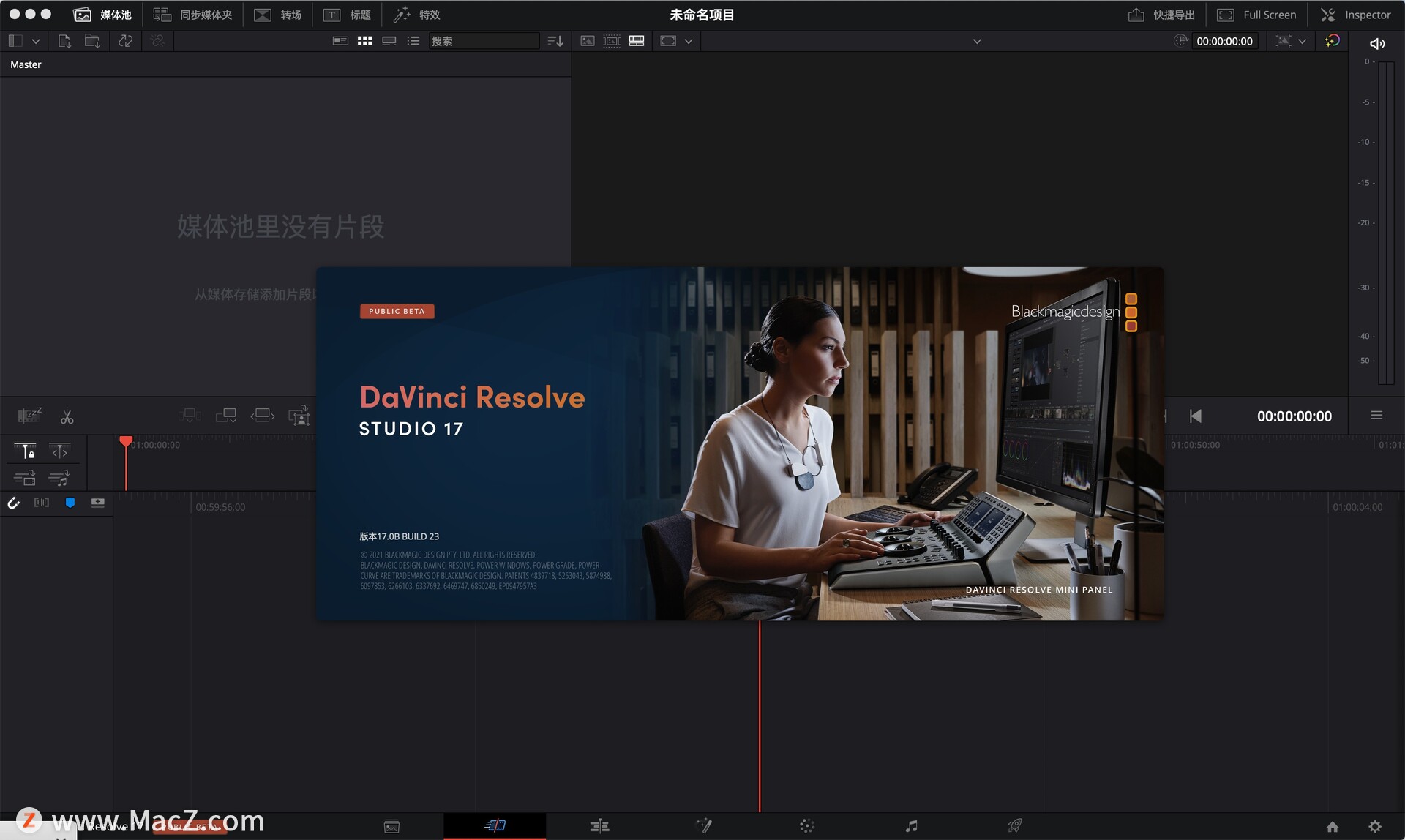Click the Import Media Folder icon

(92, 41)
